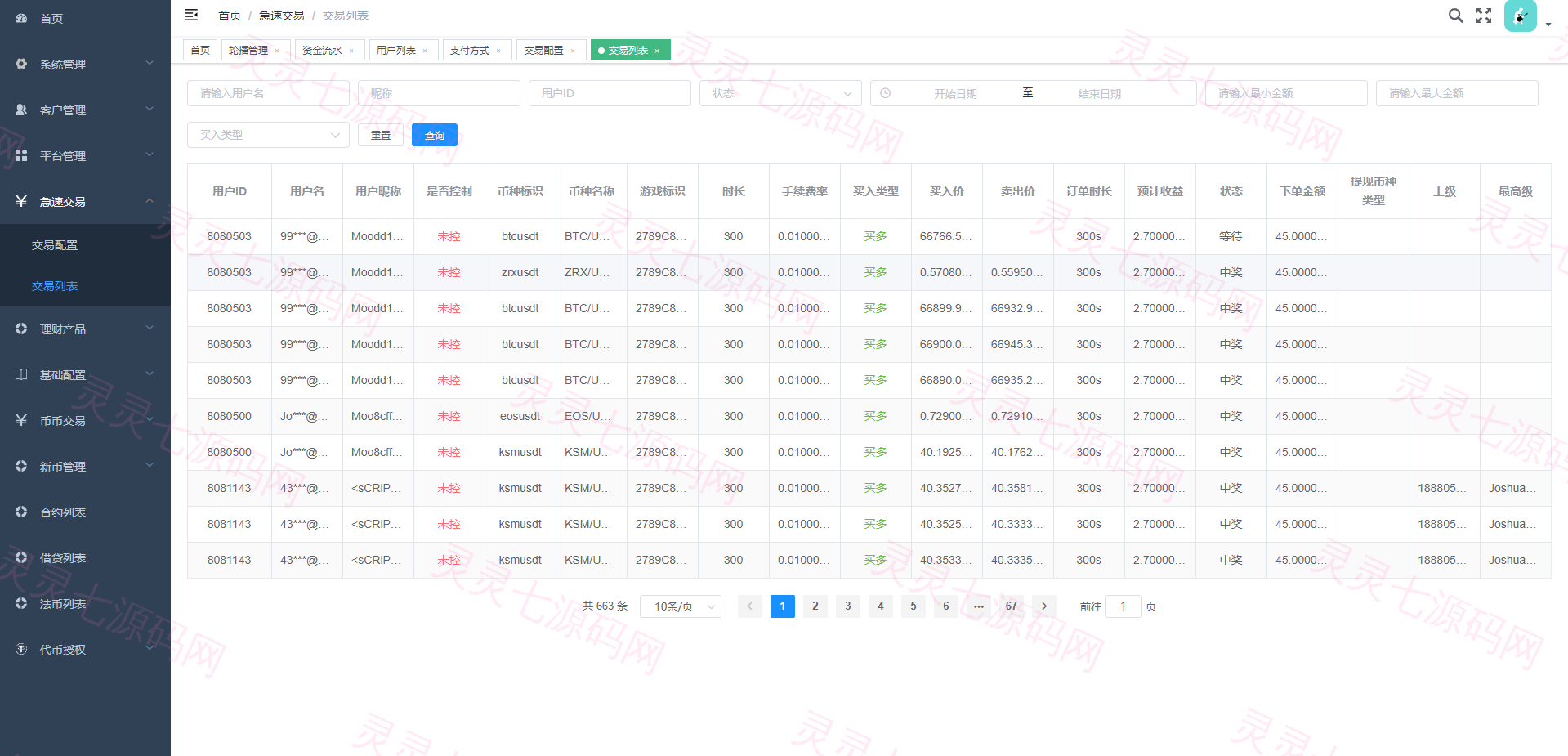Expand the 新币管理 sidebar menu

click(x=85, y=466)
